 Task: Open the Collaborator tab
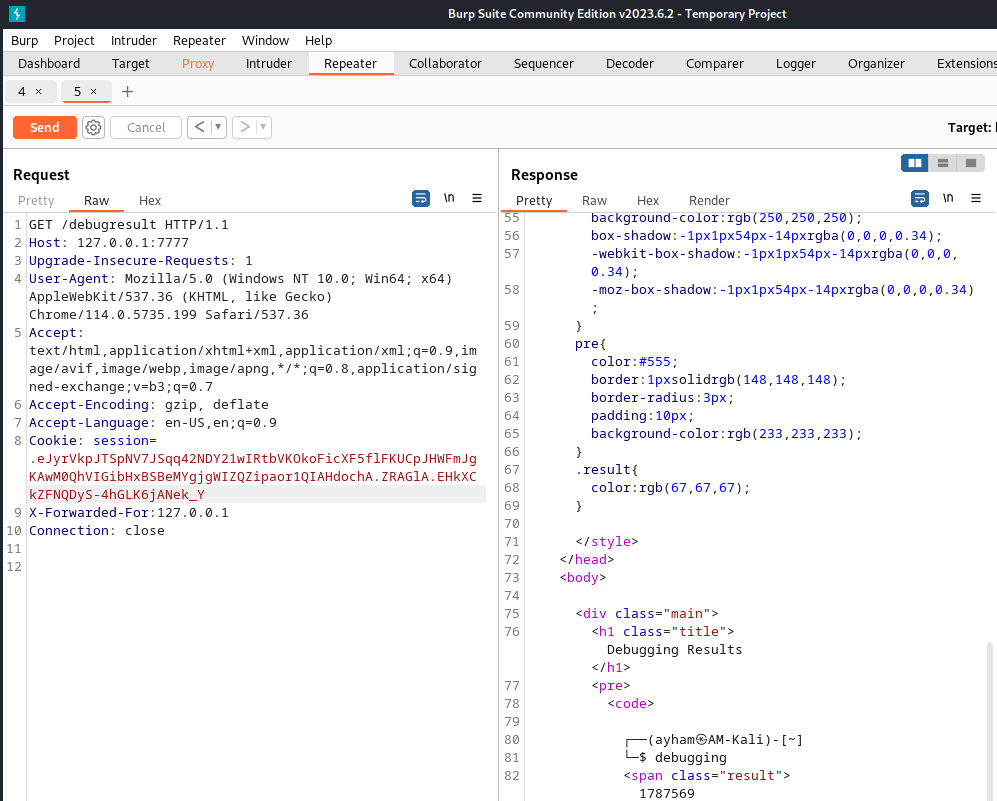click(x=445, y=64)
